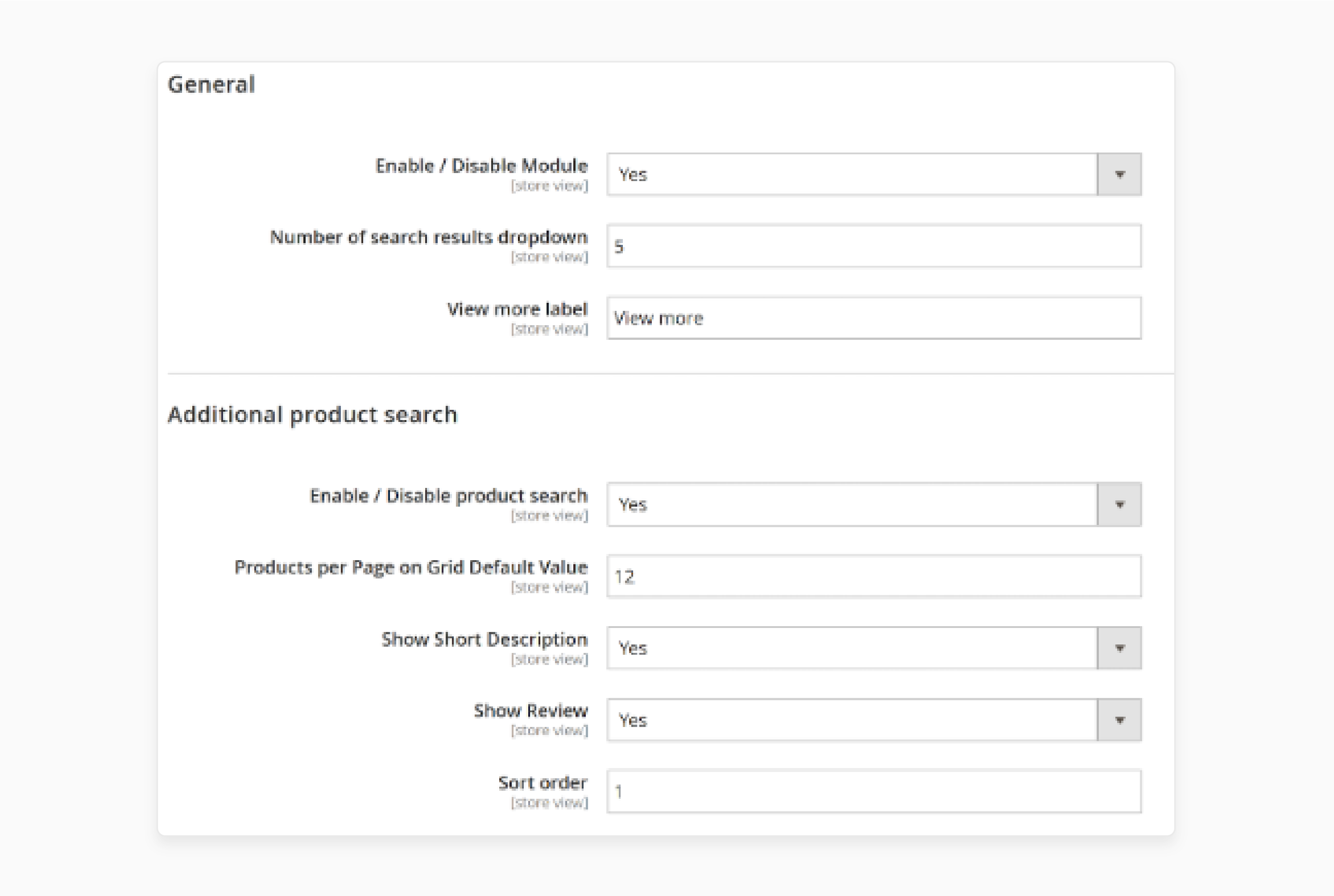Image resolution: width=1334 pixels, height=896 pixels.
Task: Click the Show Short Description label
Action: (x=485, y=640)
